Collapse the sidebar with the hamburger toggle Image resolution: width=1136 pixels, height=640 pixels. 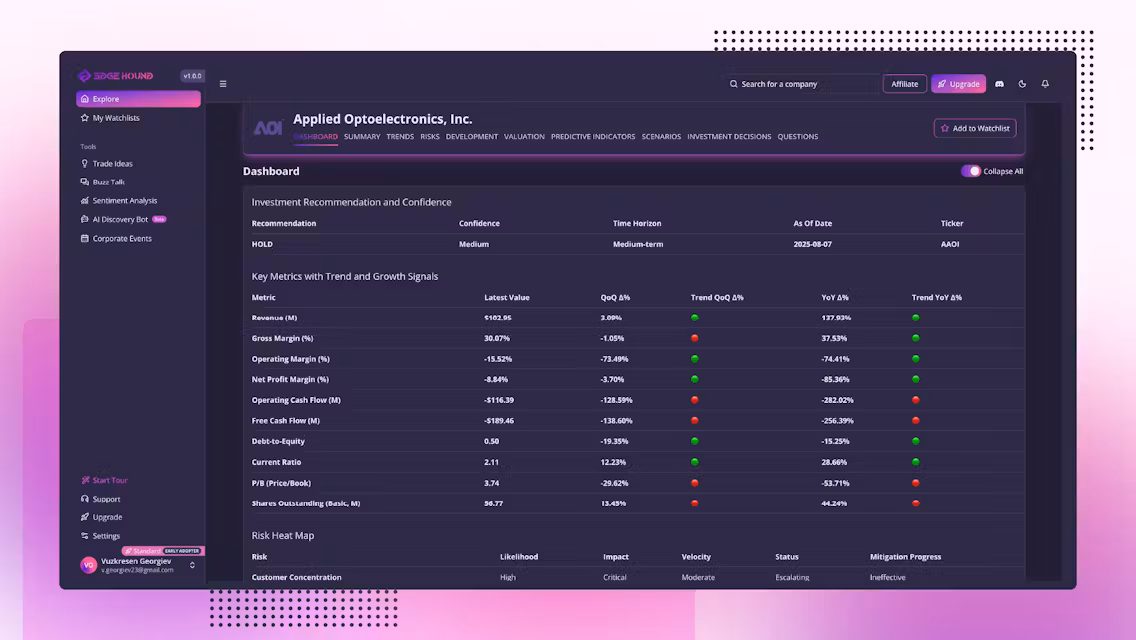(x=222, y=84)
